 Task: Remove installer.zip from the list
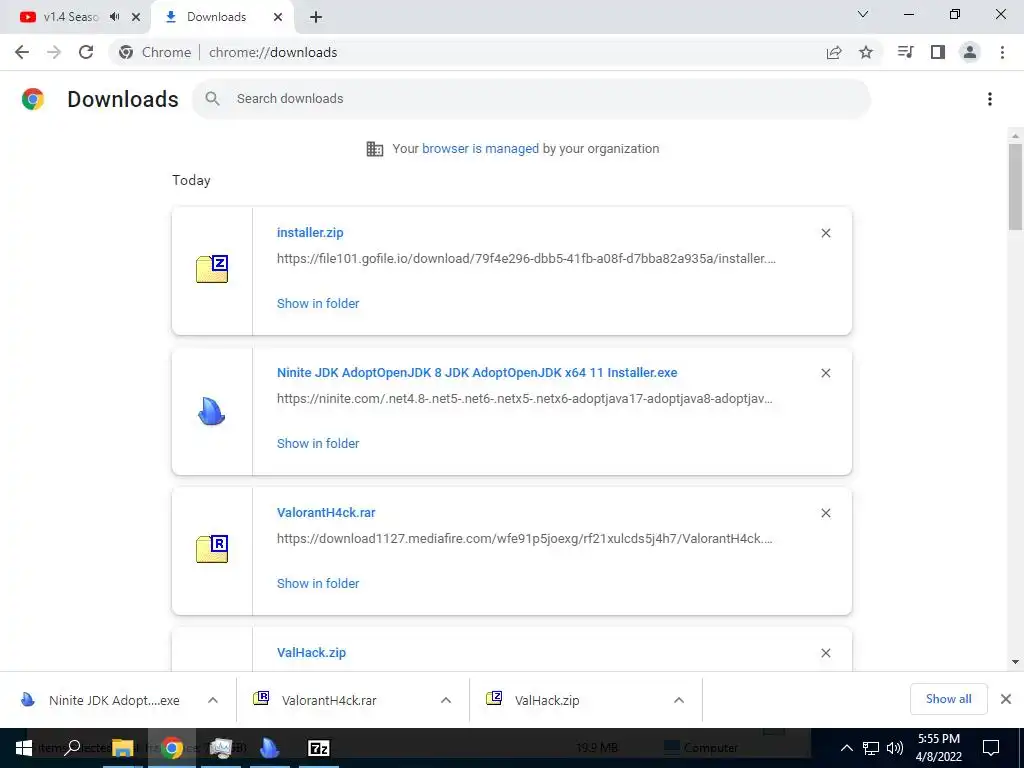click(x=825, y=233)
